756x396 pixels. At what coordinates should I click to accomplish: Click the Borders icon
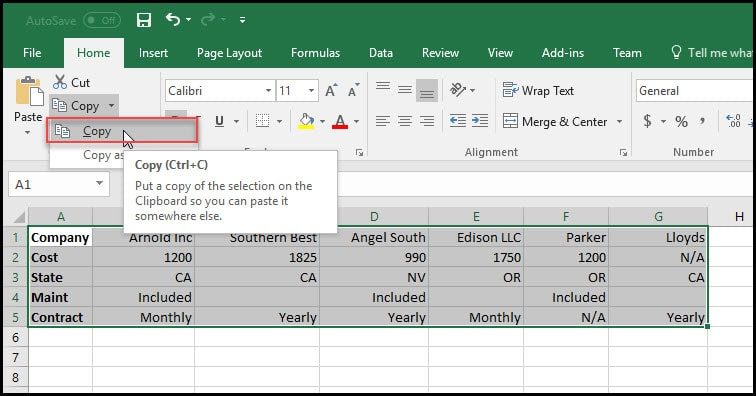click(262, 121)
